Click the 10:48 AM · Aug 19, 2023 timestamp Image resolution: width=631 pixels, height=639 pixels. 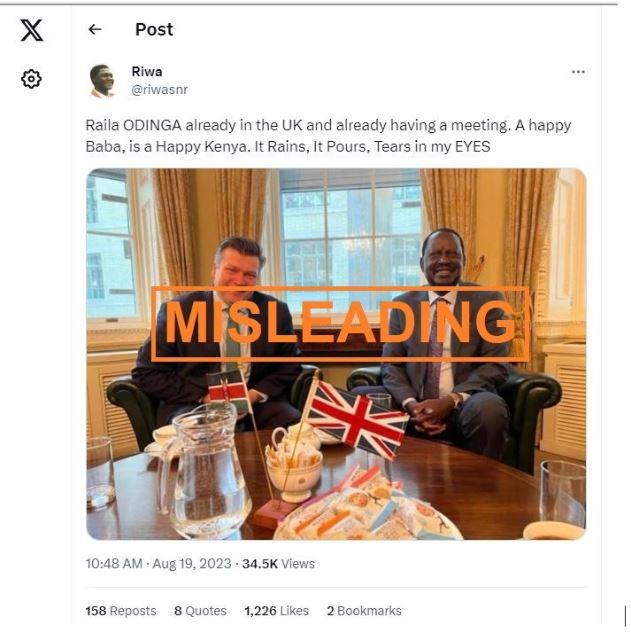(158, 564)
